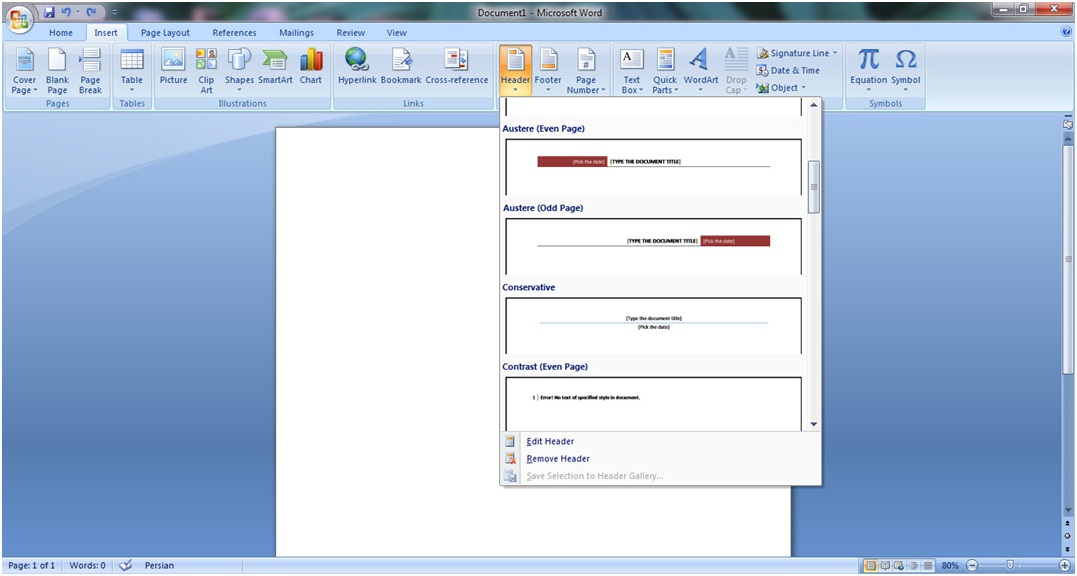
Task: Click the header gallery scroll up arrow
Action: tap(814, 105)
